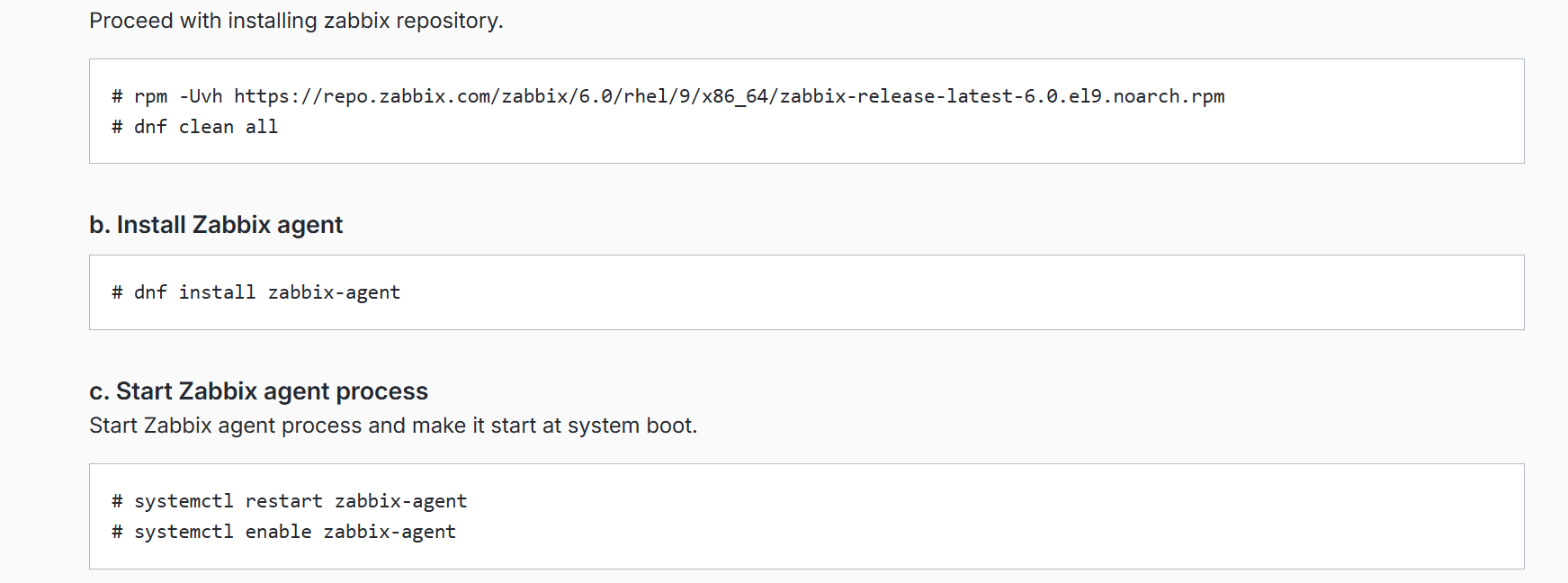Click the '#' prompt before the rpm command
This screenshot has height=583, width=1568.
[x=117, y=96]
